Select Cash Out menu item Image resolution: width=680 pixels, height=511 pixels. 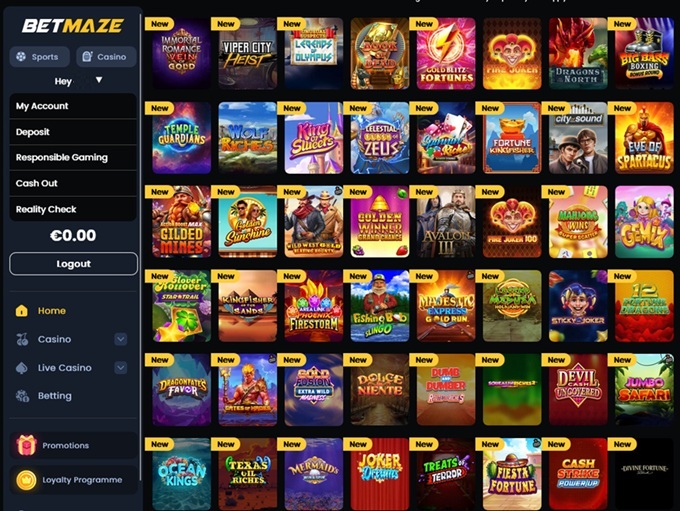73,183
